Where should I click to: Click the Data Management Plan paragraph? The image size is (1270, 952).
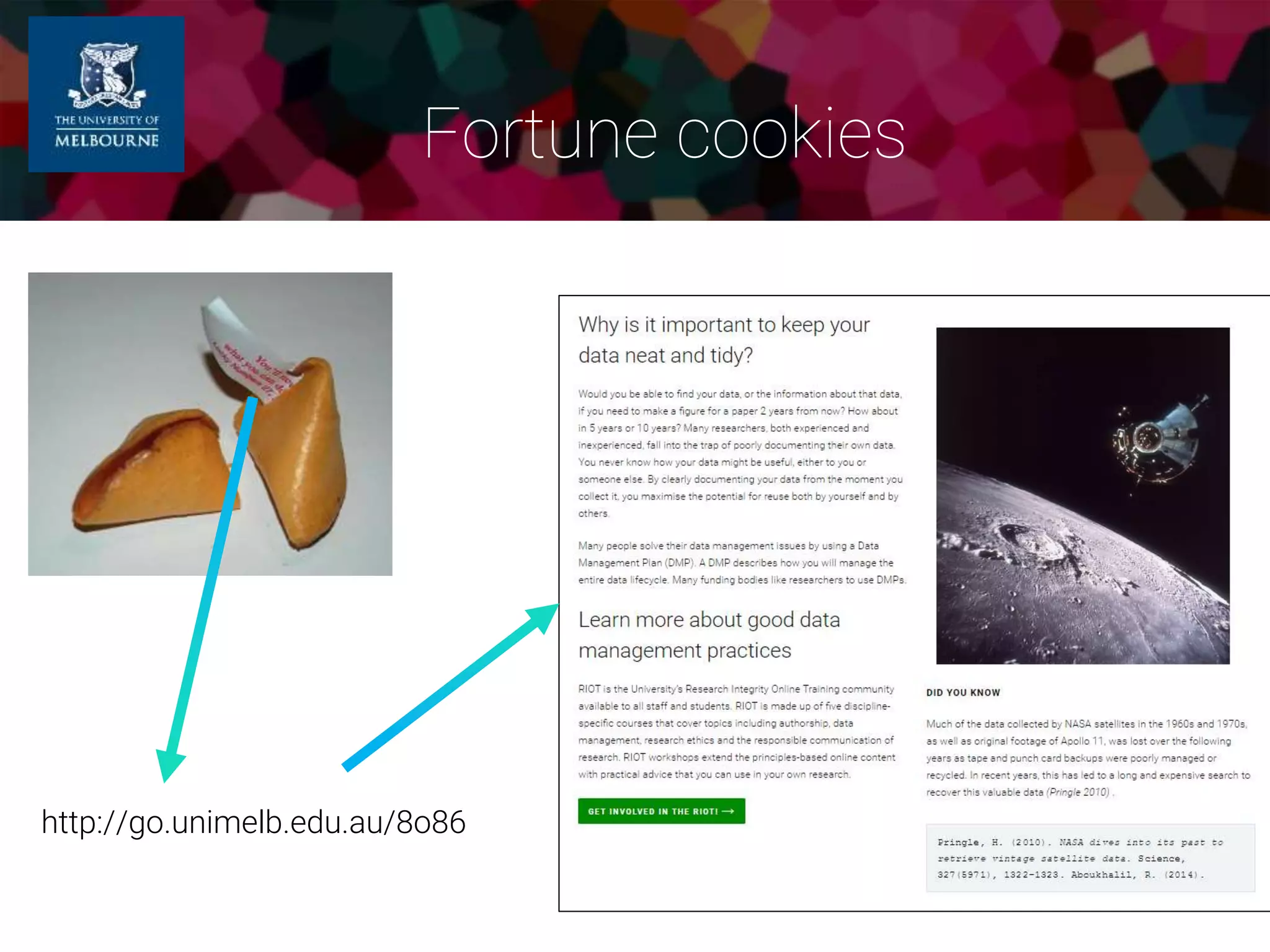pos(742,563)
